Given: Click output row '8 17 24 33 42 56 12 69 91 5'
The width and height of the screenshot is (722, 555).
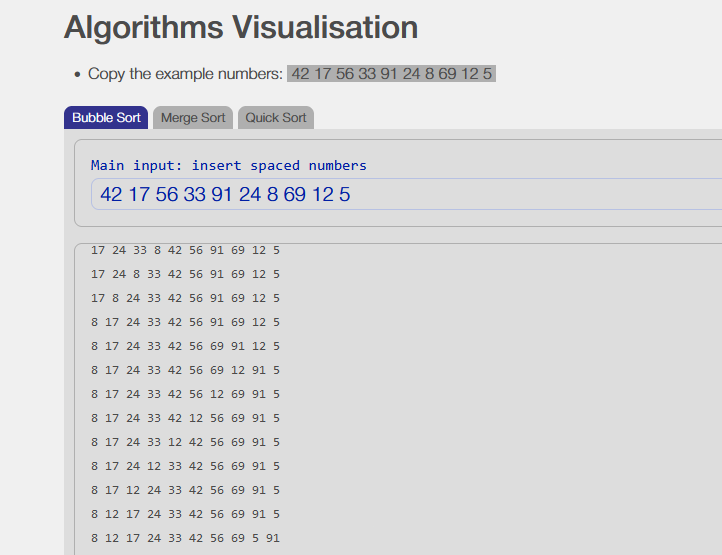Looking at the screenshot, I should 185,394.
